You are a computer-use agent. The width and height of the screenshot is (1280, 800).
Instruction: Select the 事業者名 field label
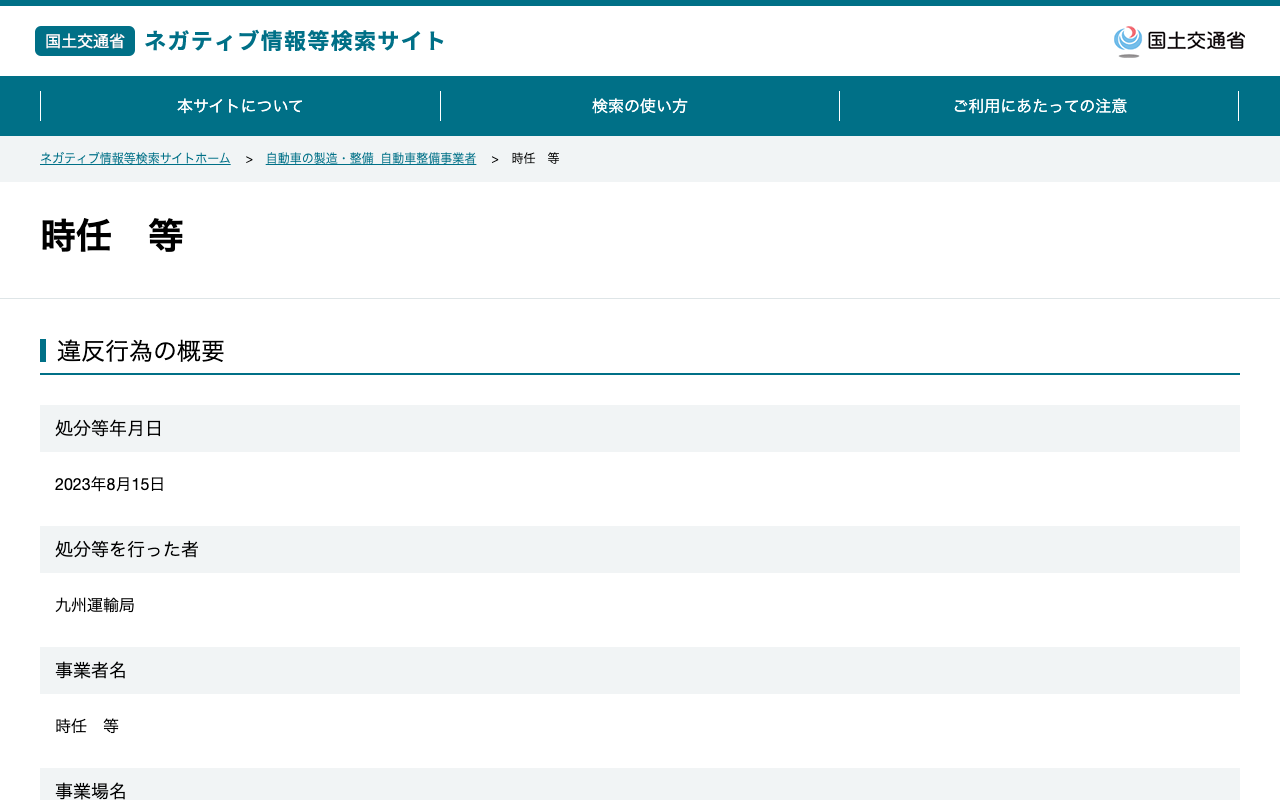click(x=91, y=670)
